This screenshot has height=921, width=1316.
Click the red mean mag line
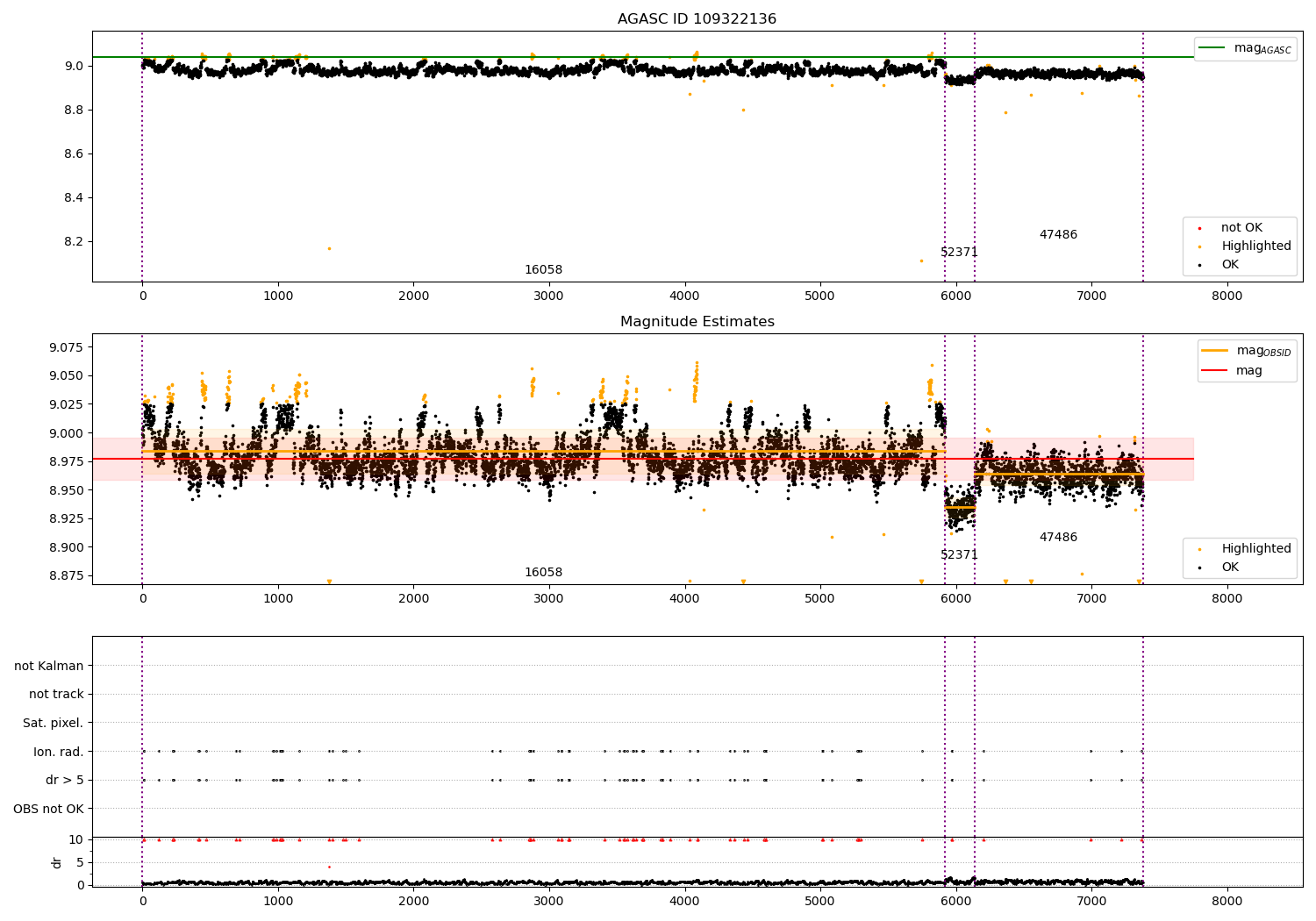click(x=642, y=459)
